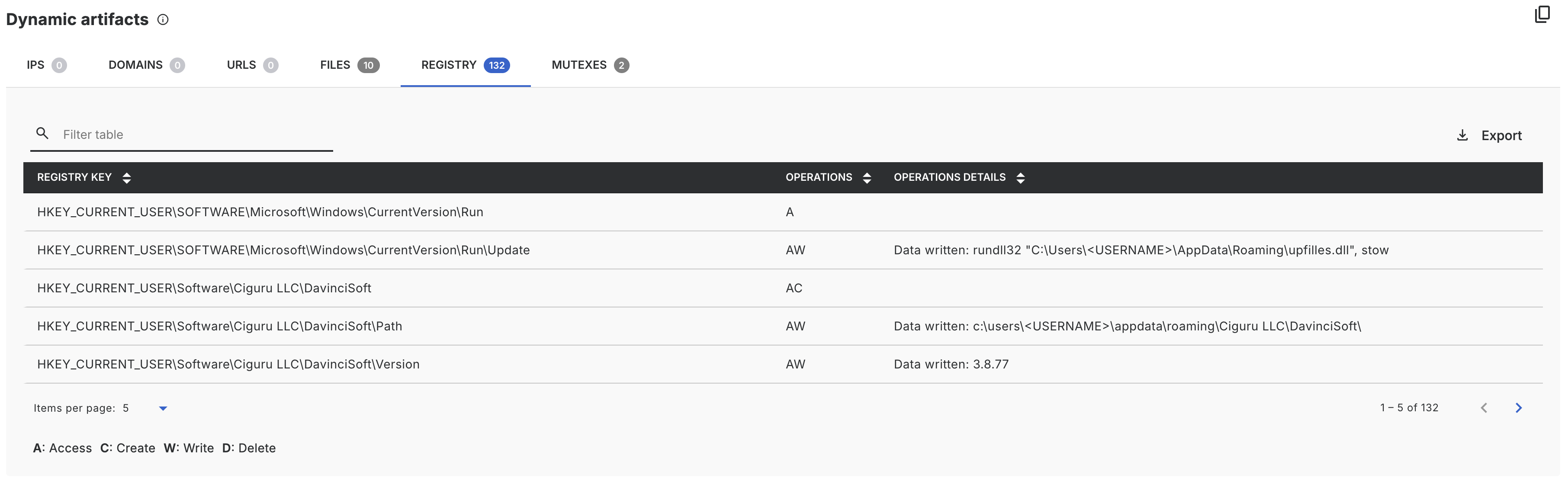Click the search magnifier icon

42,133
